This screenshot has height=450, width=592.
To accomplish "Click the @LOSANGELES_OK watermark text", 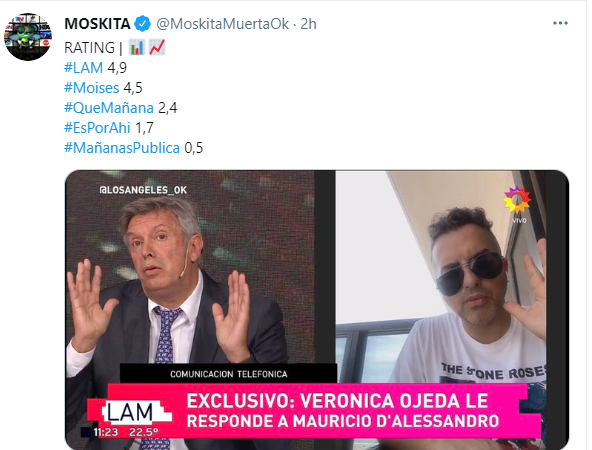I will click(143, 190).
